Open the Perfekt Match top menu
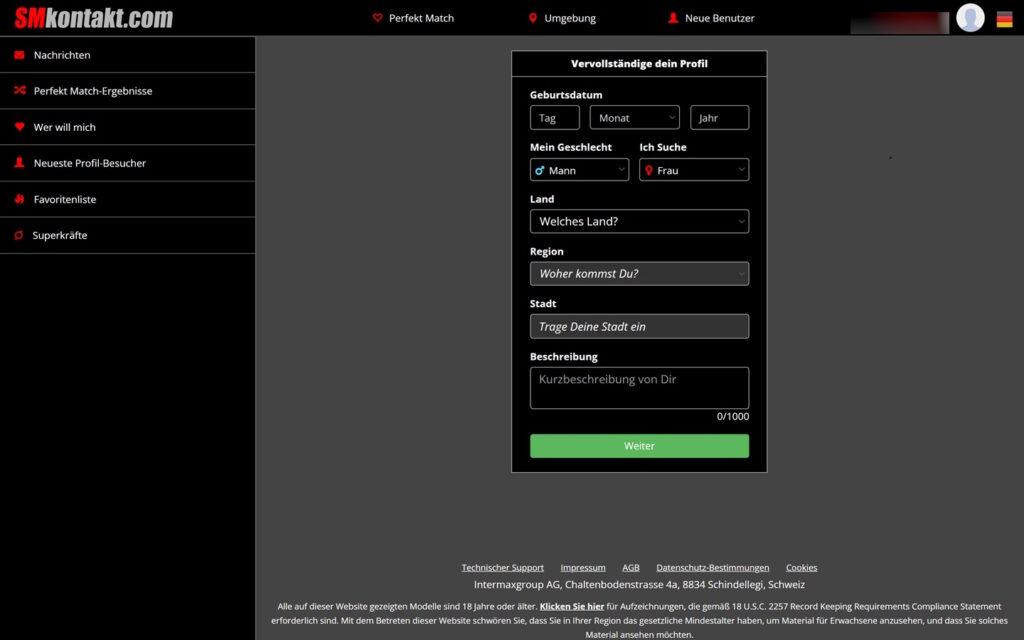This screenshot has width=1024, height=640. pyautogui.click(x=413, y=18)
